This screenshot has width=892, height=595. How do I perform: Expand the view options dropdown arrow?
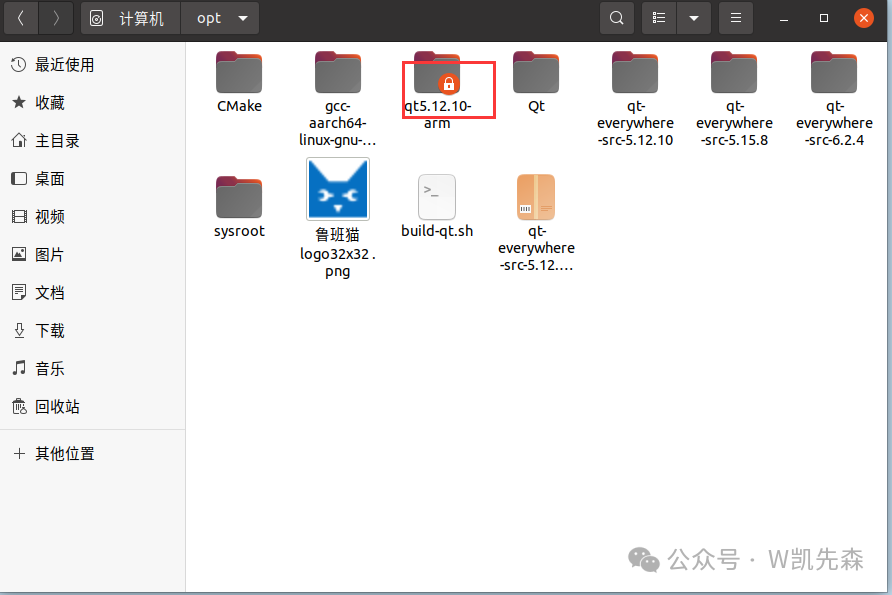tap(694, 18)
